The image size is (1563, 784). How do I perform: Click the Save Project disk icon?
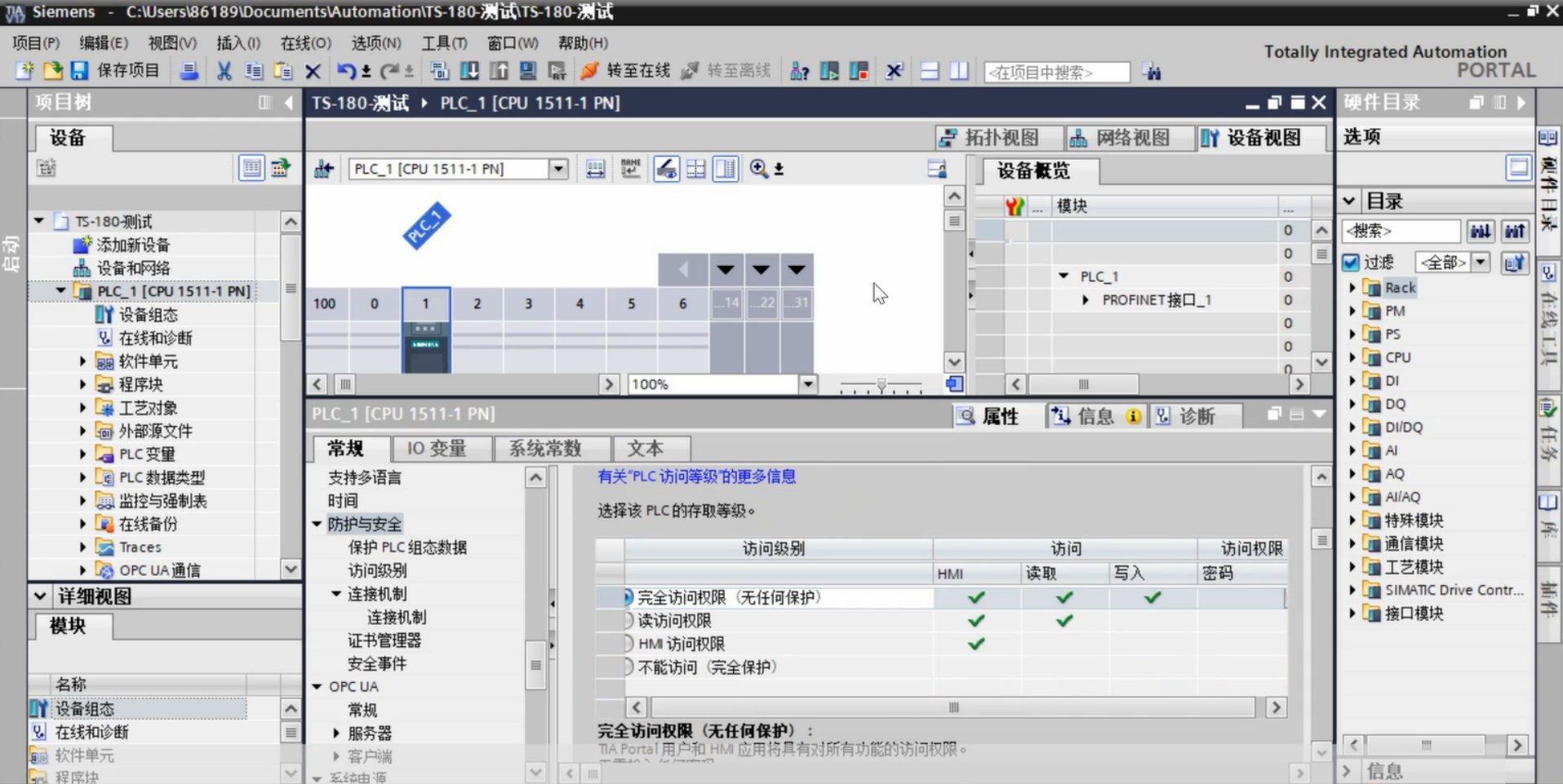(x=79, y=71)
